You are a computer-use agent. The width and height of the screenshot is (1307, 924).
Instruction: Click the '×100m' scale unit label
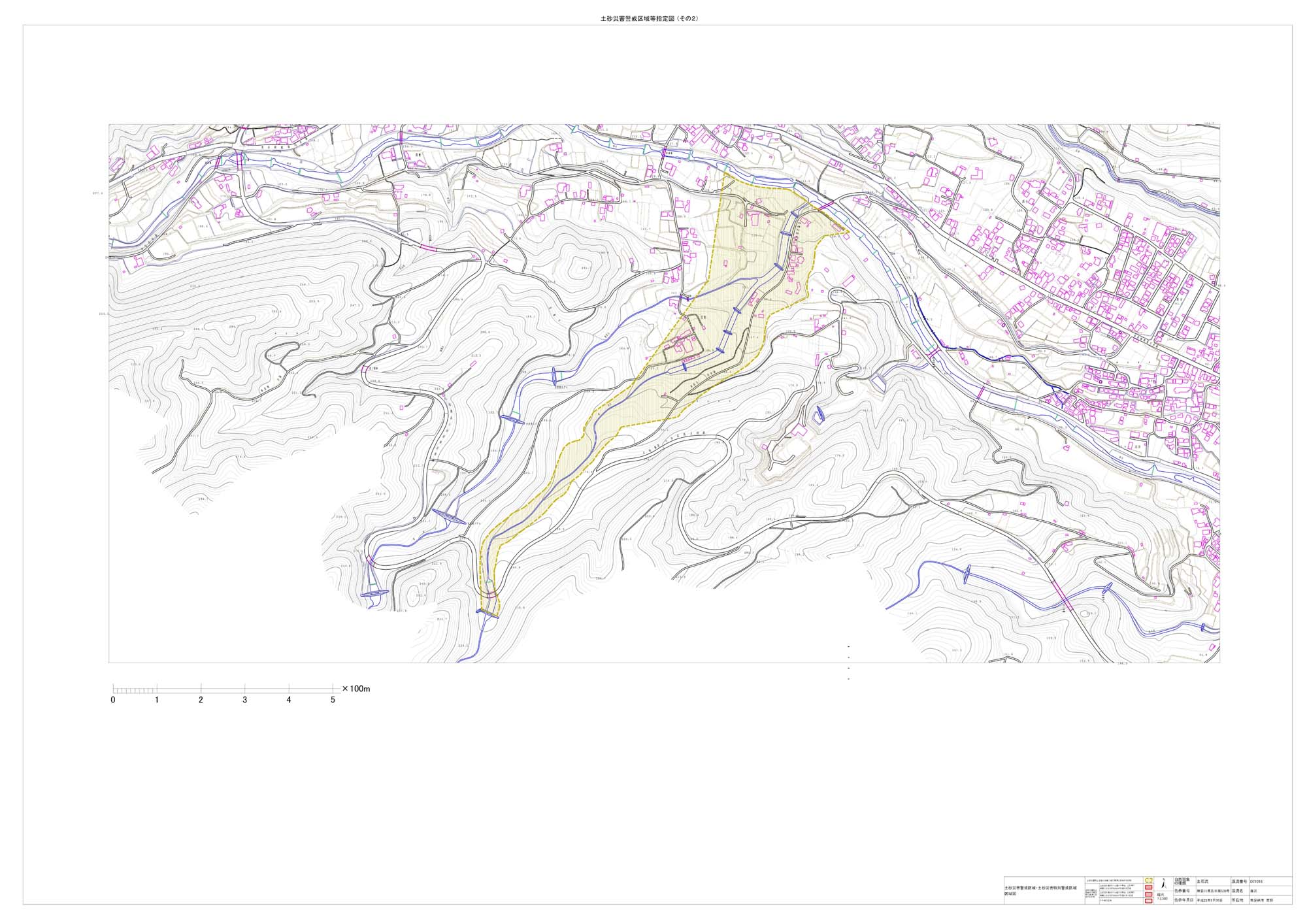pos(356,689)
